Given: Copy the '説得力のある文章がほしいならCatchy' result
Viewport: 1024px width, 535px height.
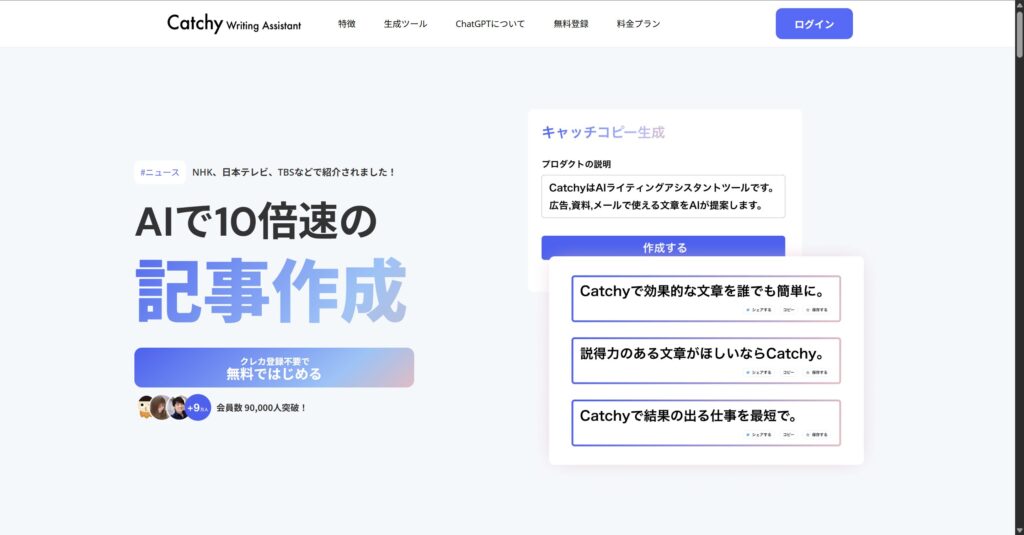Looking at the screenshot, I should click(x=789, y=372).
